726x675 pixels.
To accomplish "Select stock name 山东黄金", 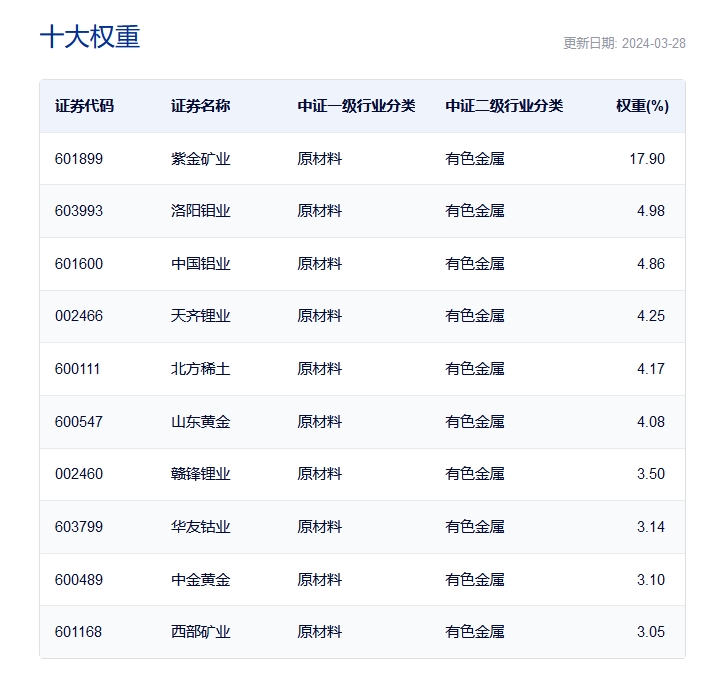I will [200, 422].
